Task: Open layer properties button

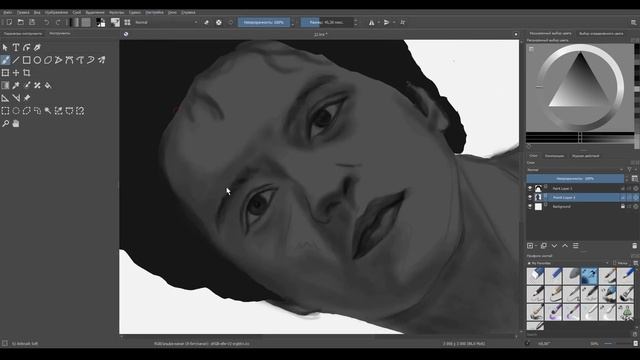Action: coord(576,246)
